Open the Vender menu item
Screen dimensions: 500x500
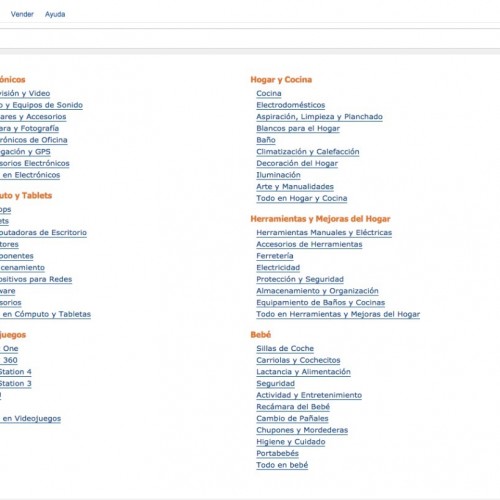tap(22, 14)
